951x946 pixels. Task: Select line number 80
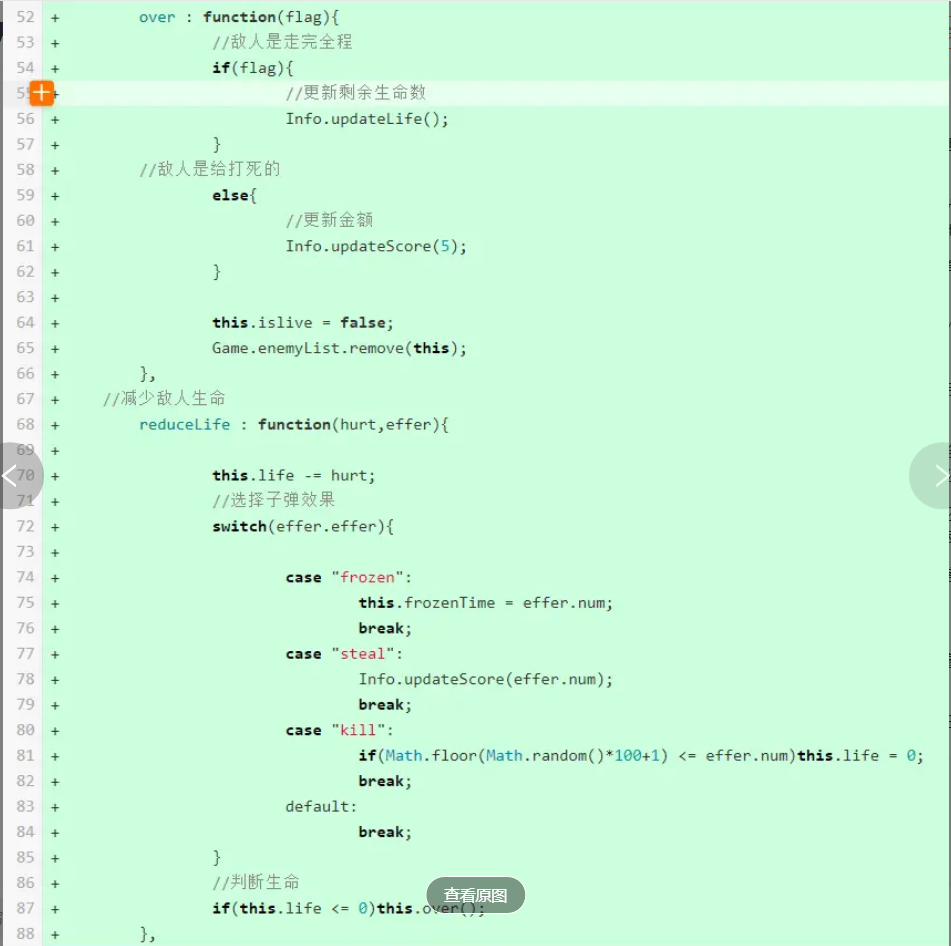pos(24,730)
